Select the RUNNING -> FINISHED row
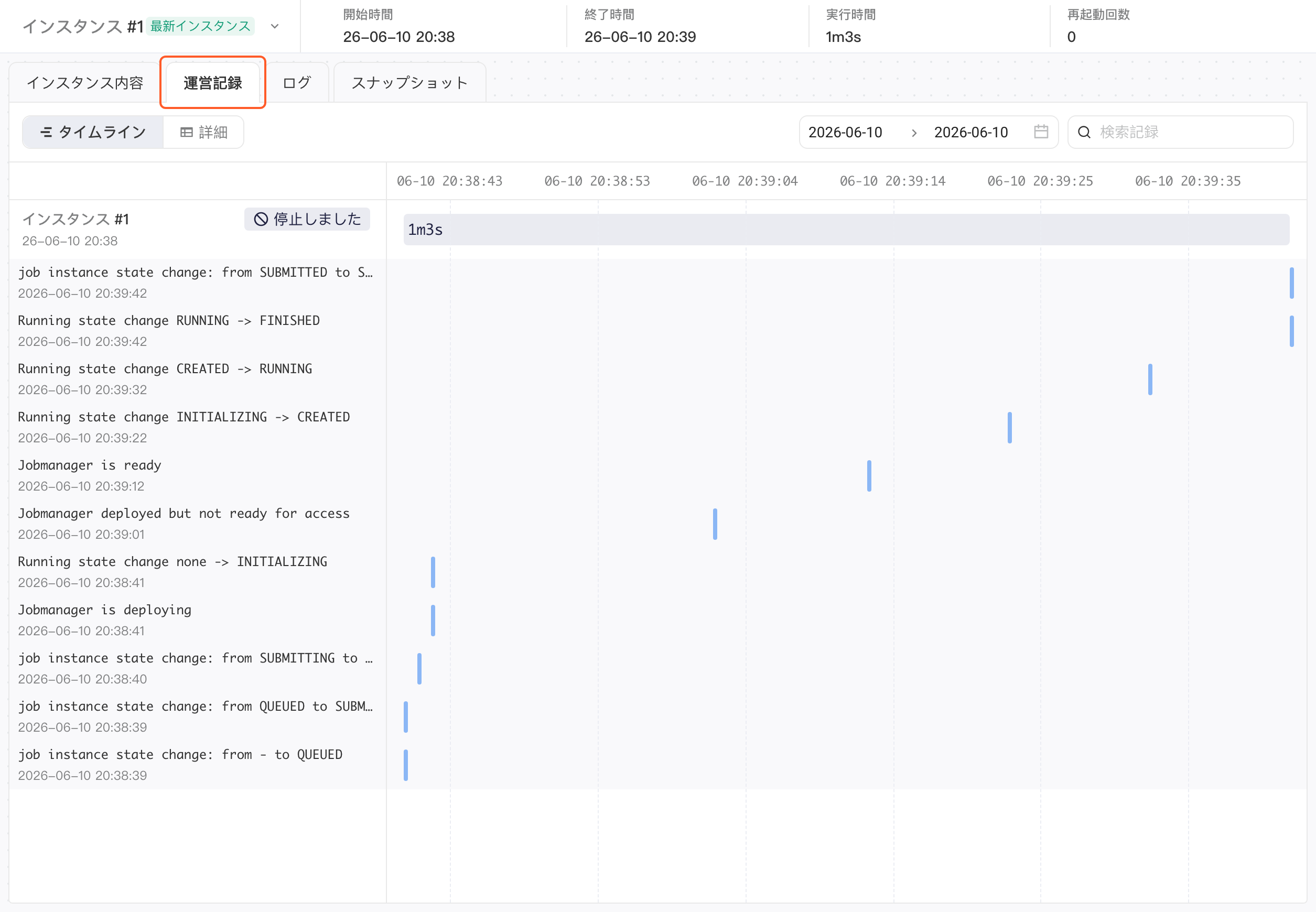This screenshot has width=1316, height=912. 197,331
